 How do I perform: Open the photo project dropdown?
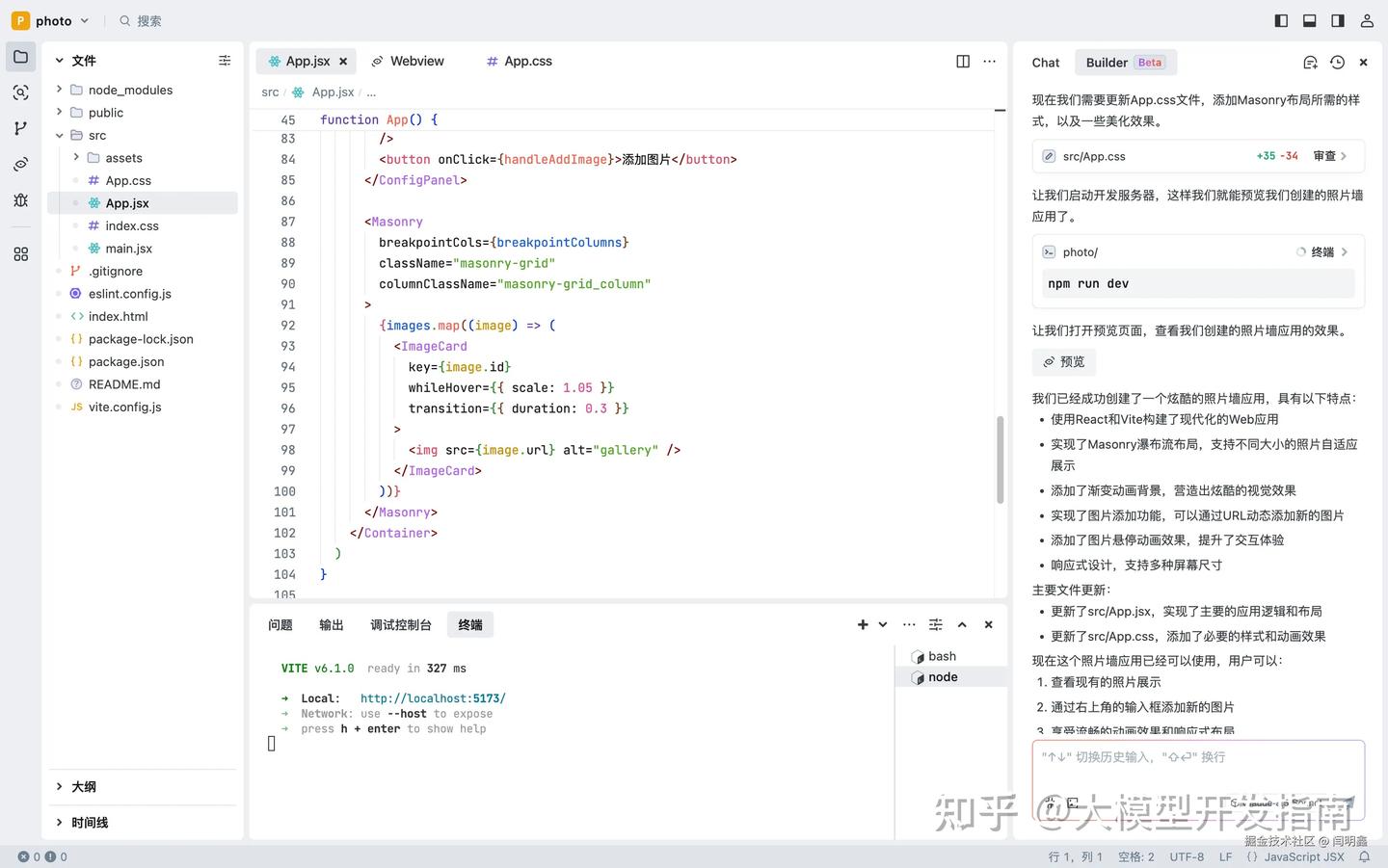pyautogui.click(x=54, y=20)
